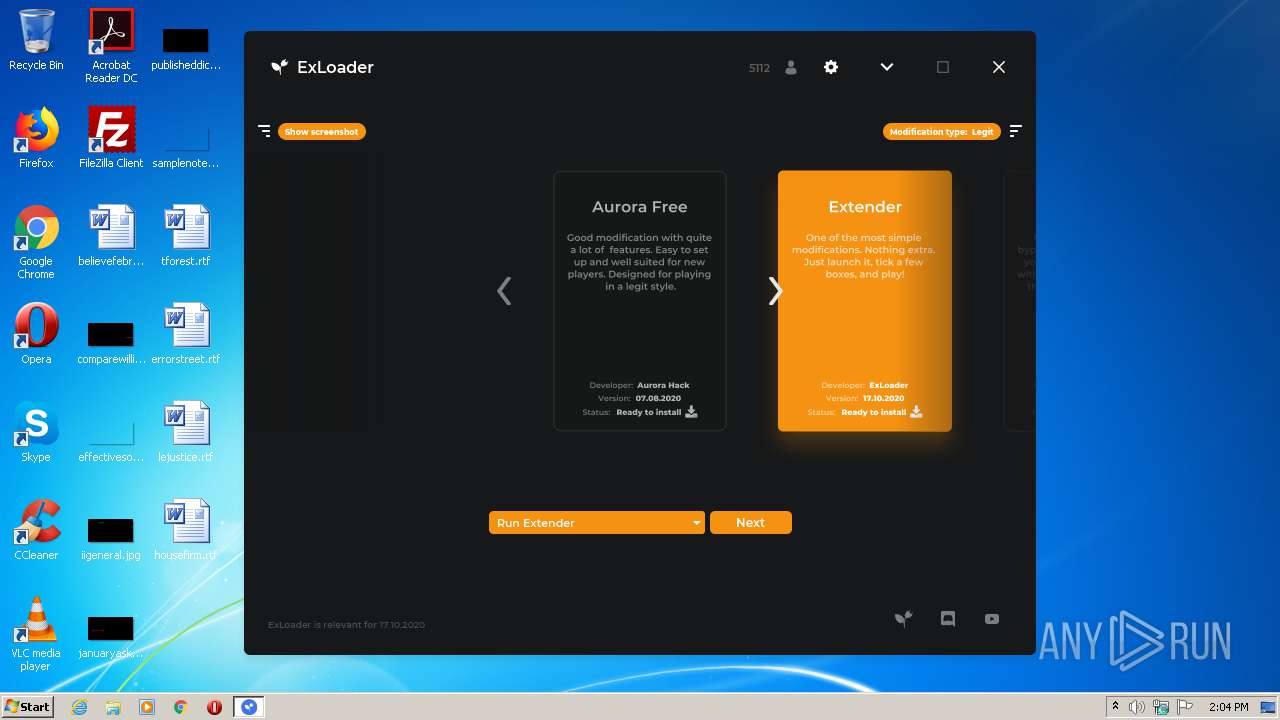
Task: Open the chat bubble icon in the footer
Action: (948, 619)
